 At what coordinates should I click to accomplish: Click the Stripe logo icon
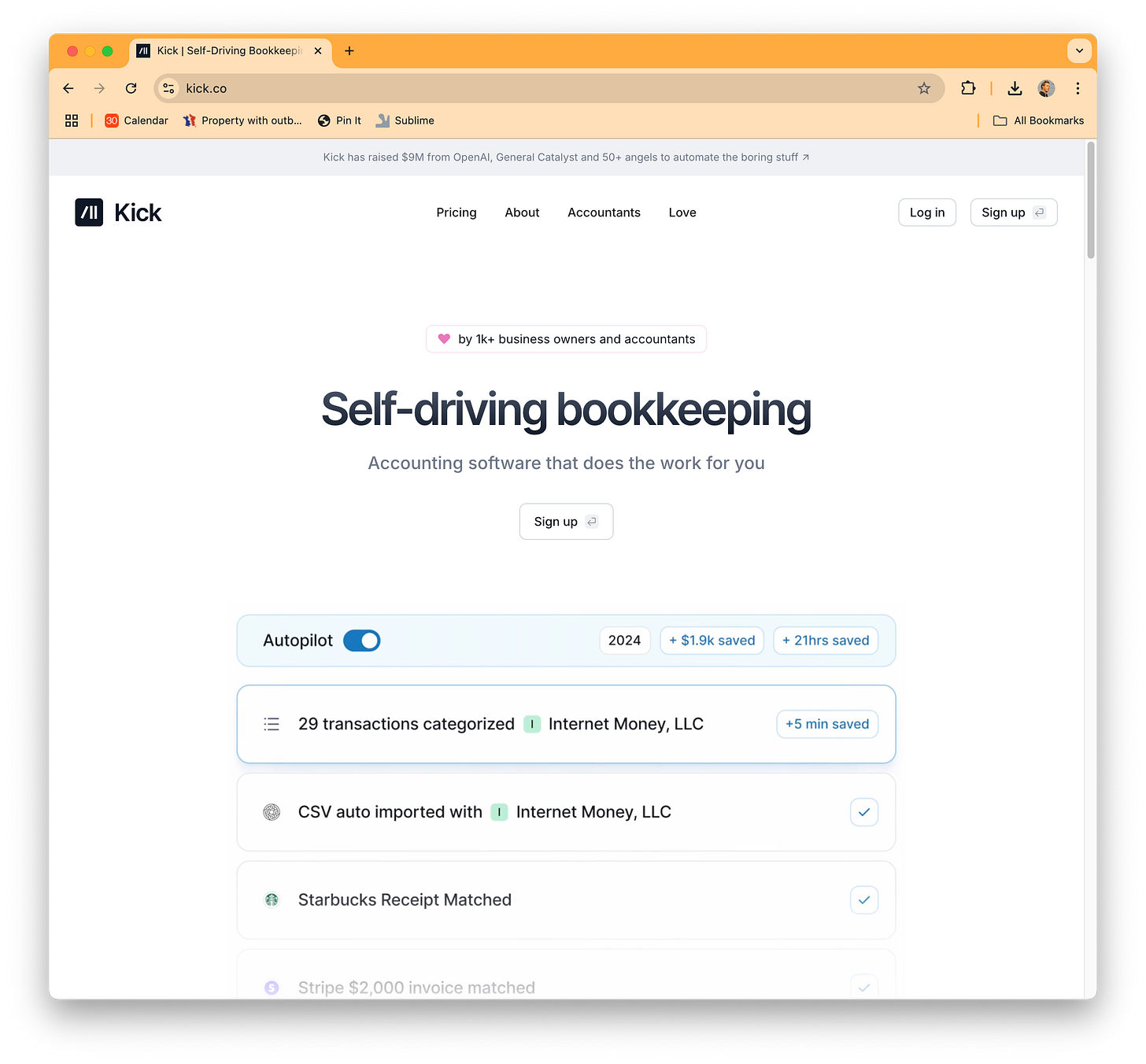272,988
